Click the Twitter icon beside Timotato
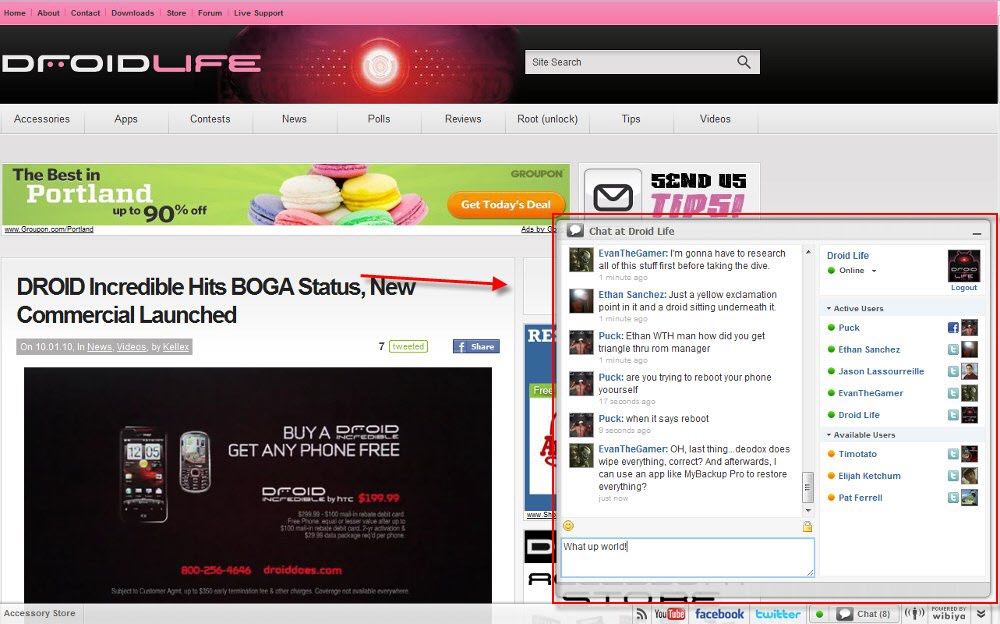 point(953,454)
